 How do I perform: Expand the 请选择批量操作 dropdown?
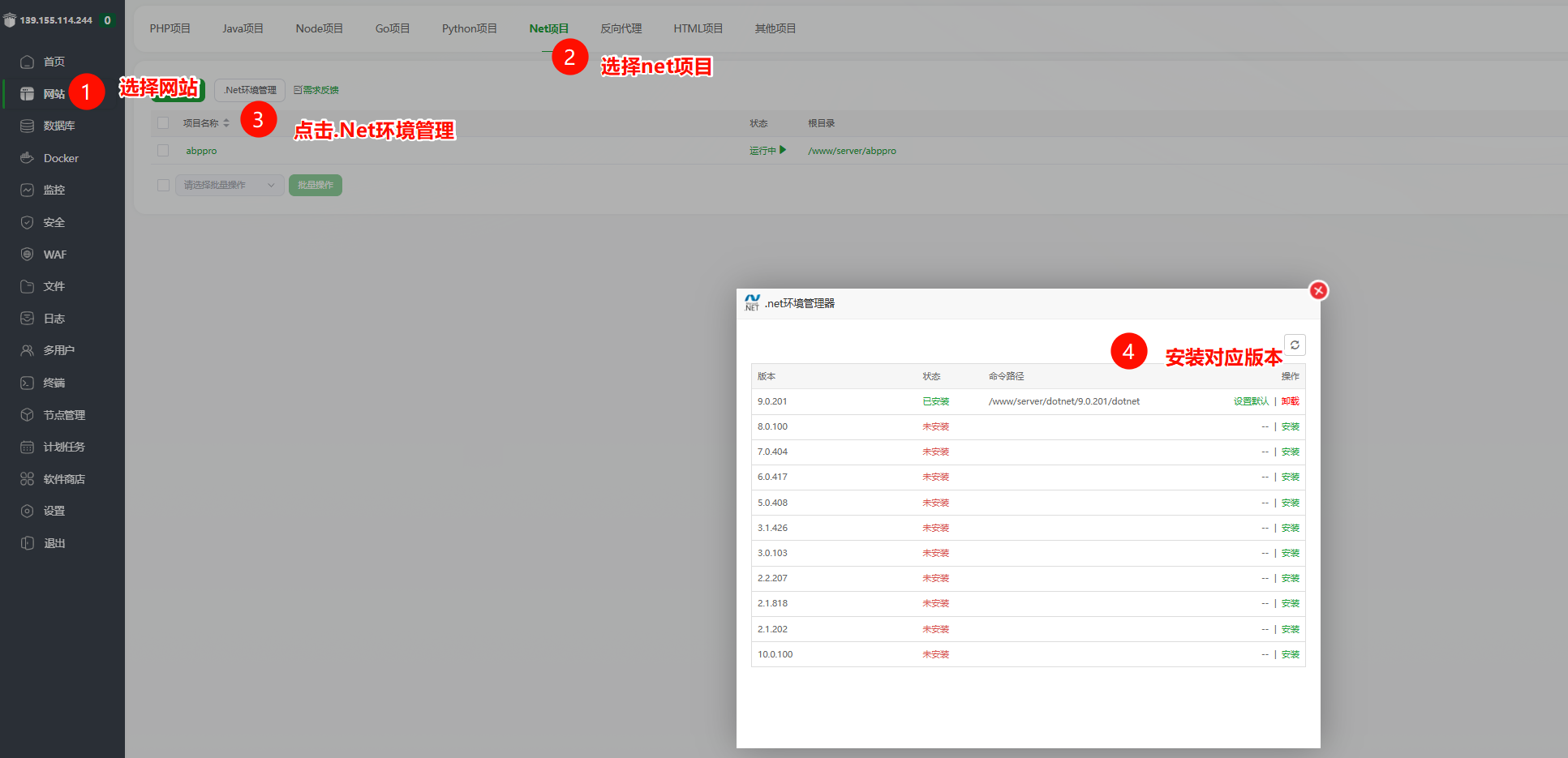tap(230, 186)
